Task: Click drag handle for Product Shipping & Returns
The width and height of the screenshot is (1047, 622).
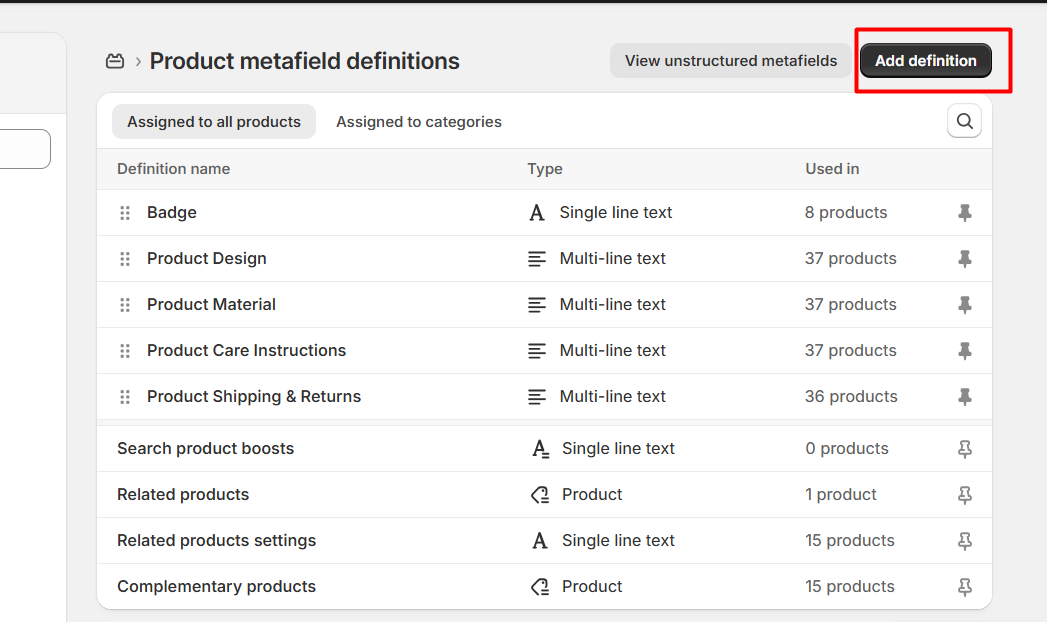Action: [x=125, y=397]
